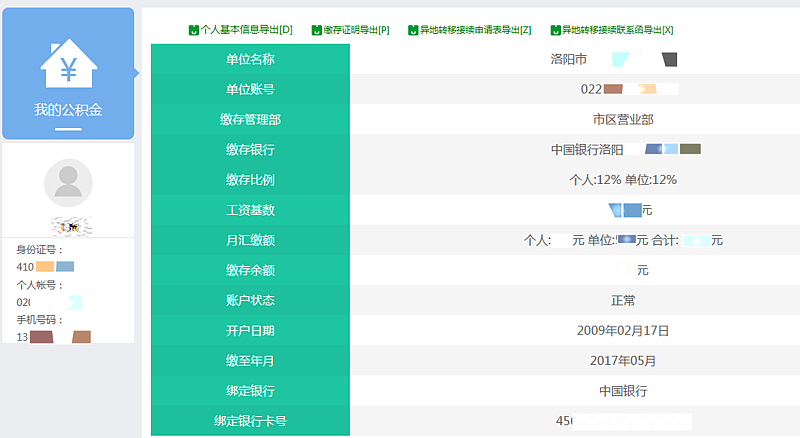Select the 缴存比例 row label
Viewport: 800px width, 438px height.
250,180
